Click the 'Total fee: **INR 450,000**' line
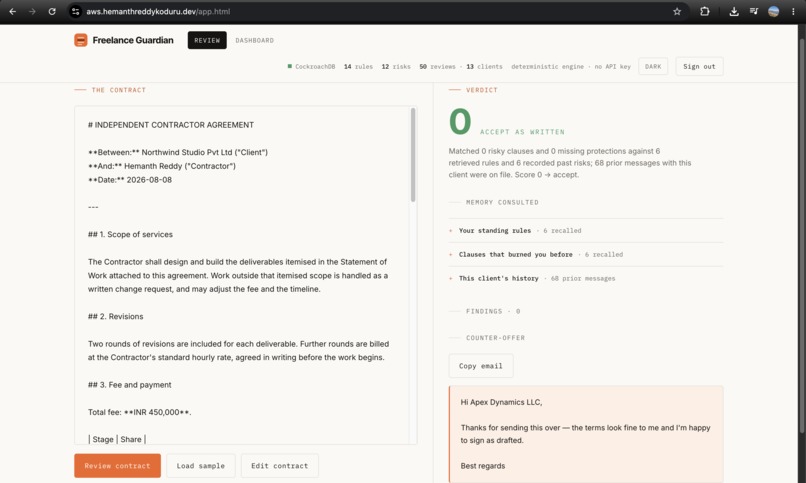The image size is (806, 483). pyautogui.click(x=139, y=412)
